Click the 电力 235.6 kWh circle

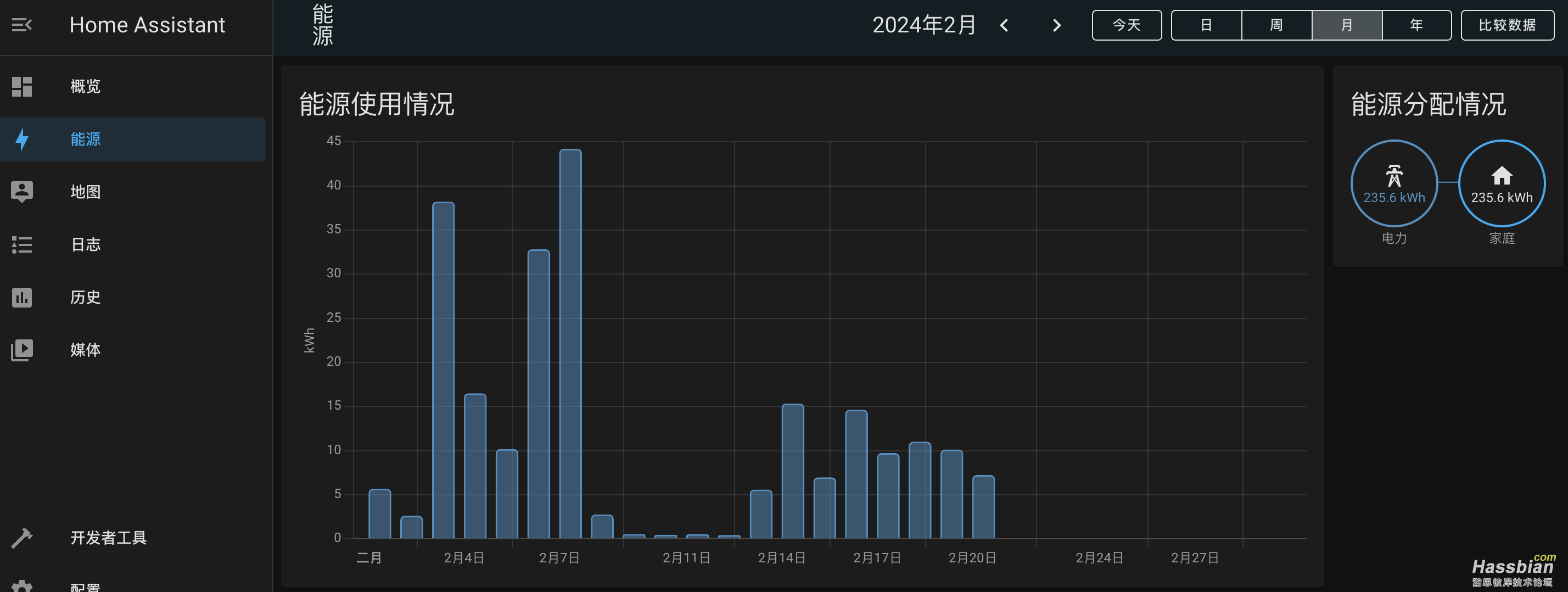point(1394,183)
